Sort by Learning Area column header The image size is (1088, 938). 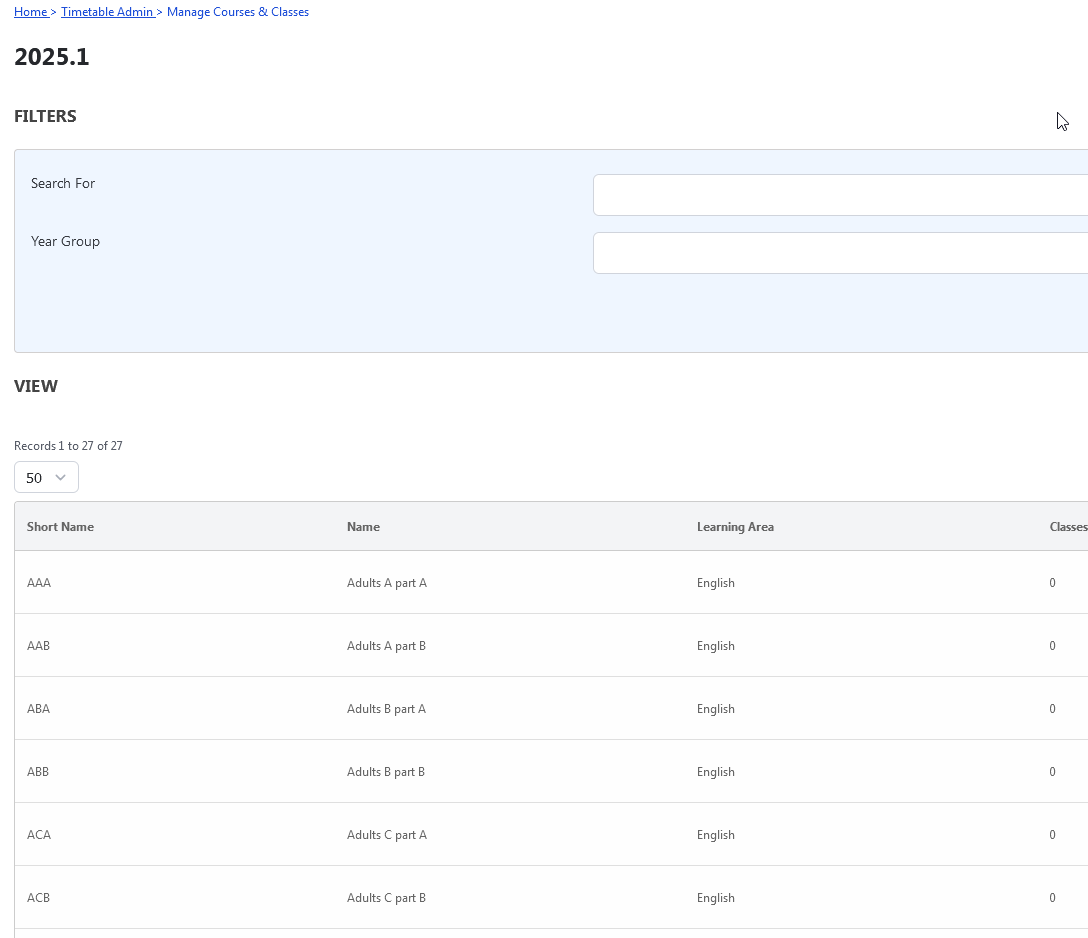[736, 527]
